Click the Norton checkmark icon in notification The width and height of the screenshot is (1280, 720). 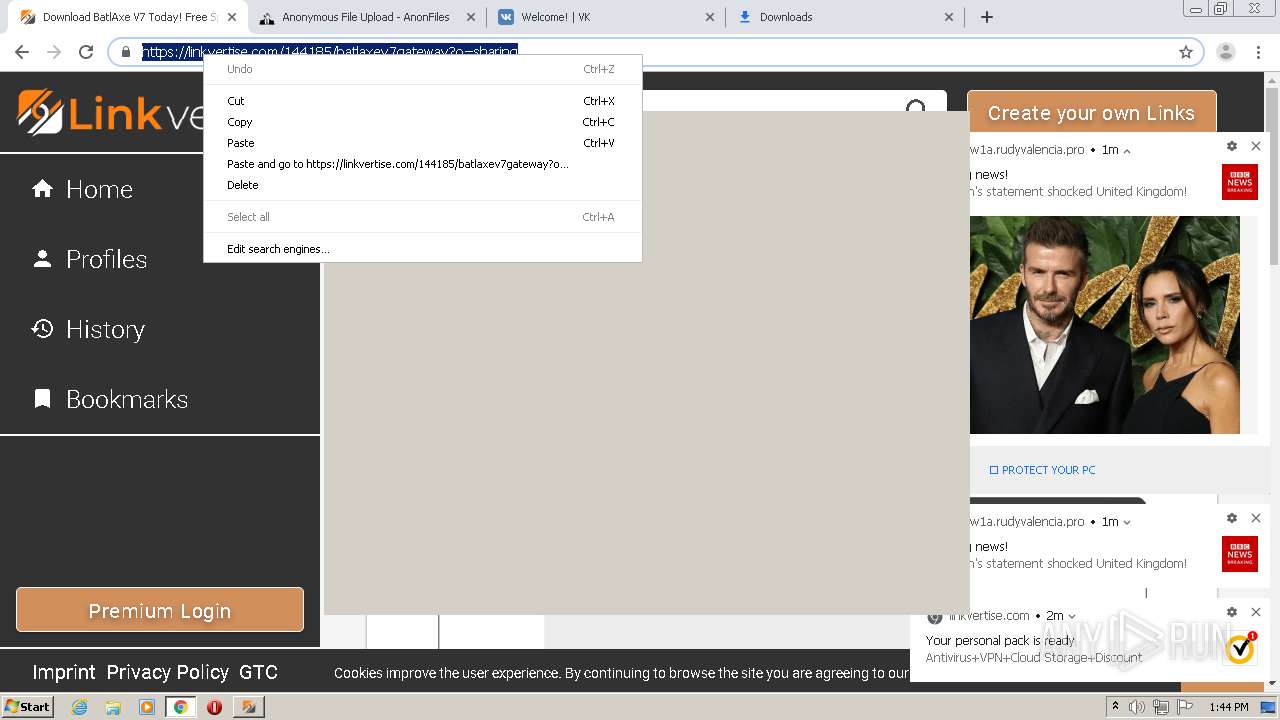1240,648
